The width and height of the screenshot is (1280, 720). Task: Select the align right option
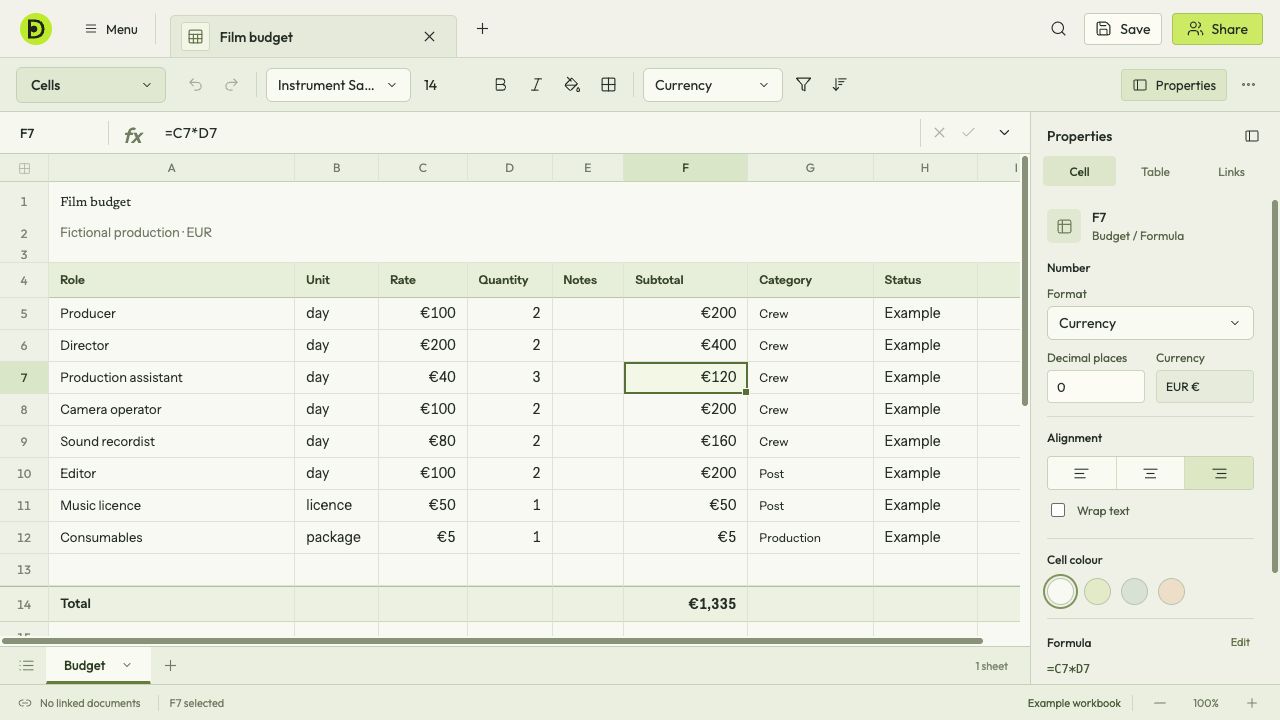[1219, 473]
